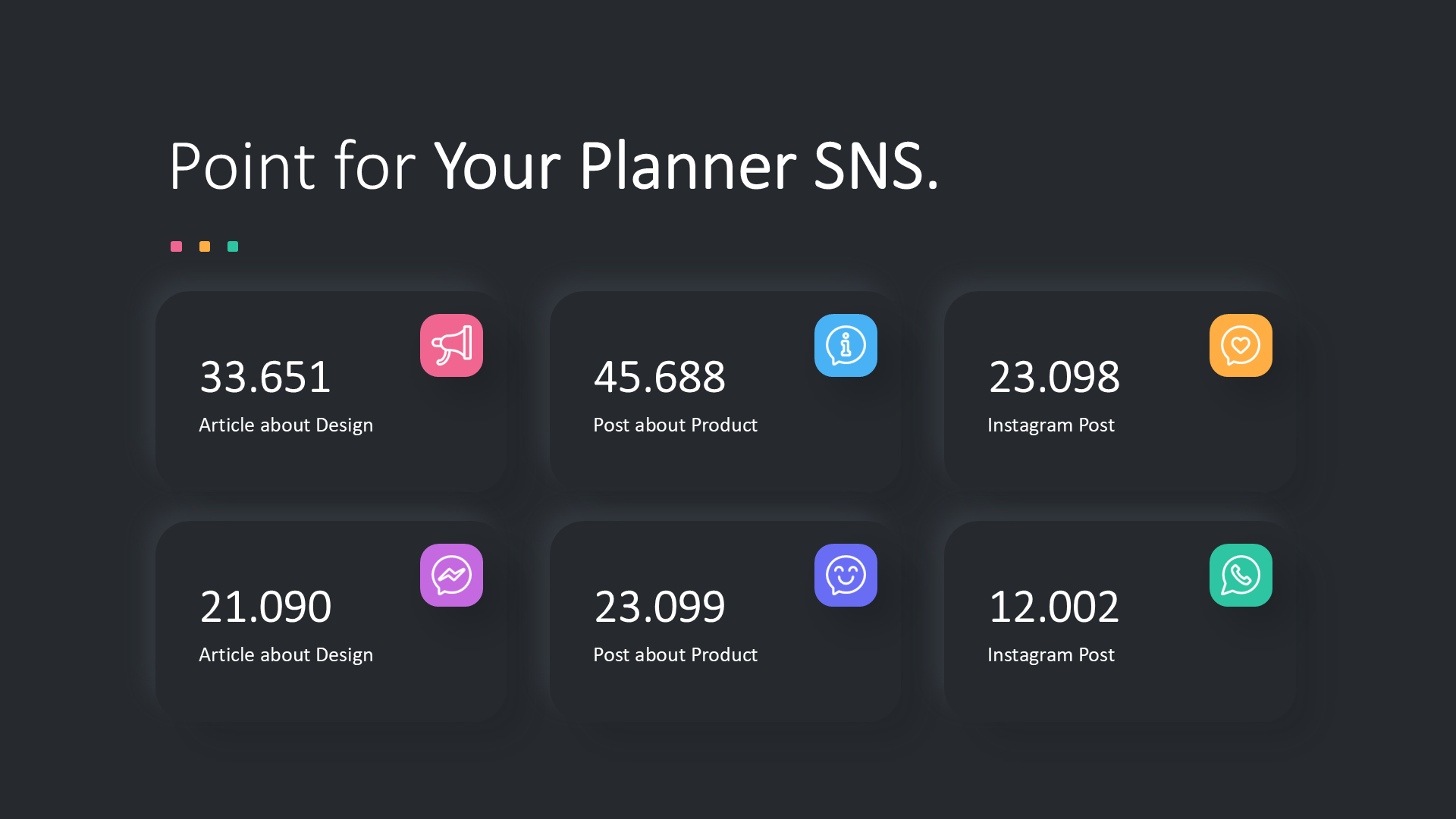Click the green WhatsApp phone icon
Screen dimensions: 1456x819
click(1241, 576)
